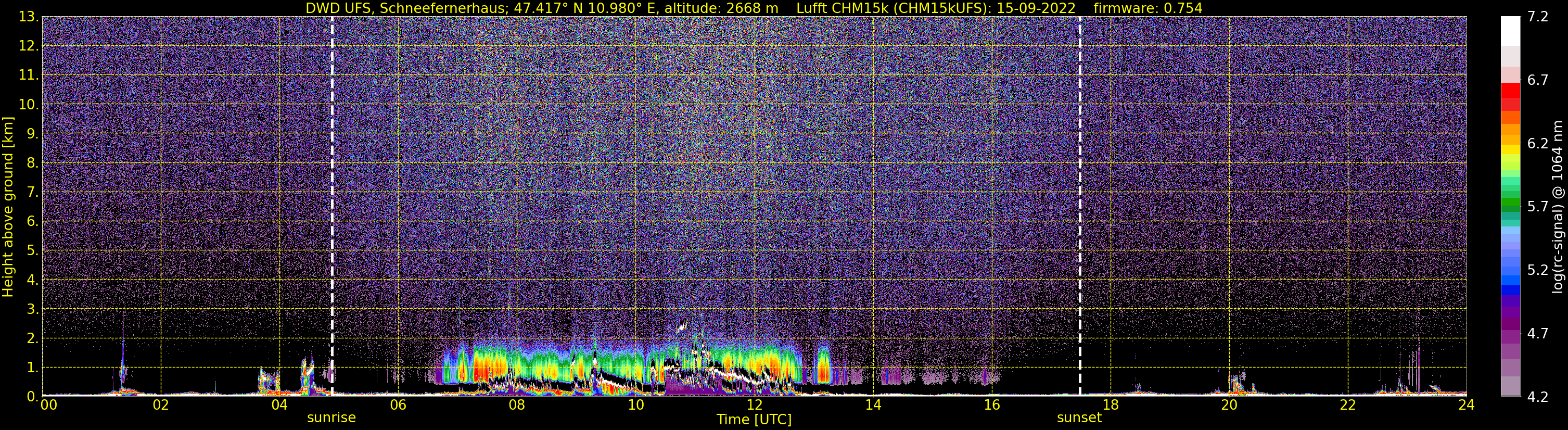The width and height of the screenshot is (1568, 430).
Task: Click the white top segment of the colorbar
Action: point(1510,31)
